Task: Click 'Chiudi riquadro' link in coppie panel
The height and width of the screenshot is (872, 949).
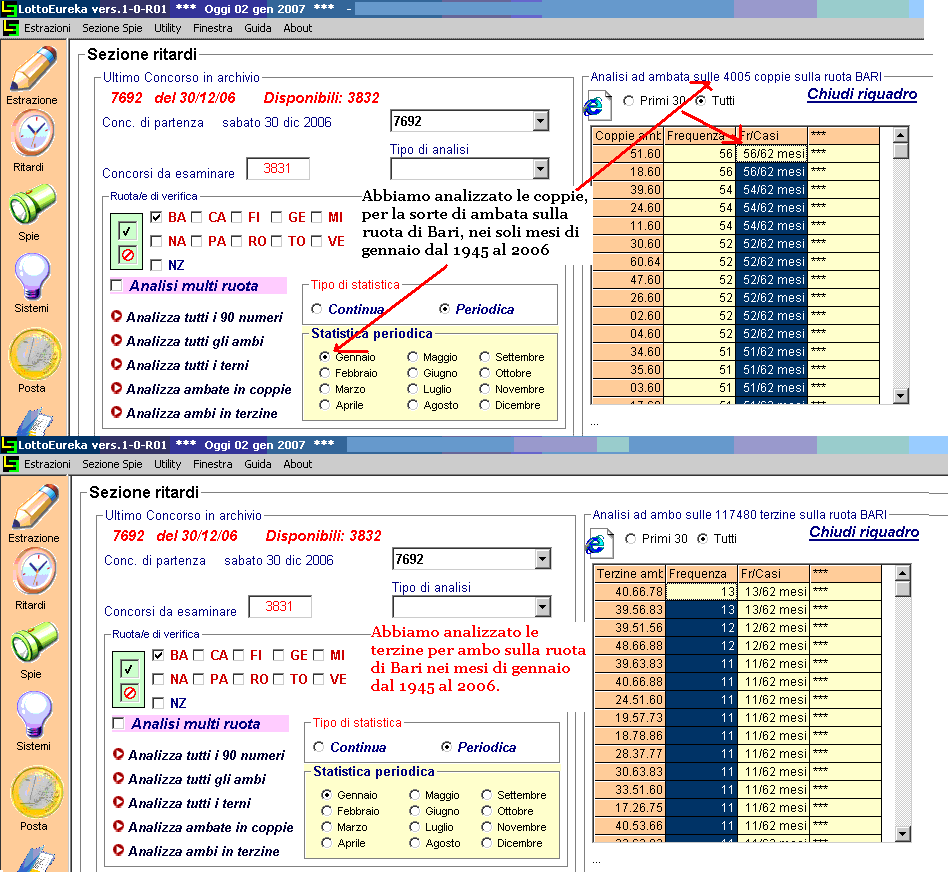Action: [862, 94]
